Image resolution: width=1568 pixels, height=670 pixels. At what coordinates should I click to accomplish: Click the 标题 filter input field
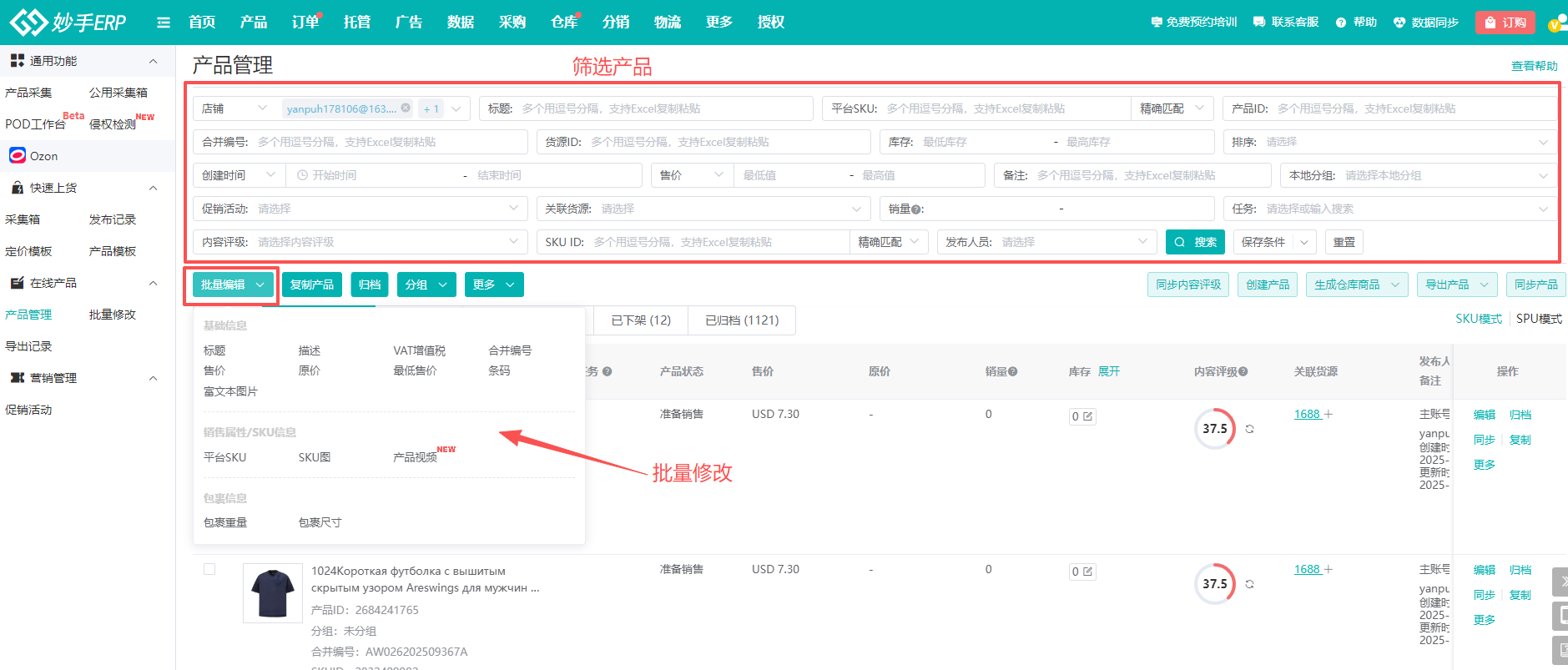point(663,108)
